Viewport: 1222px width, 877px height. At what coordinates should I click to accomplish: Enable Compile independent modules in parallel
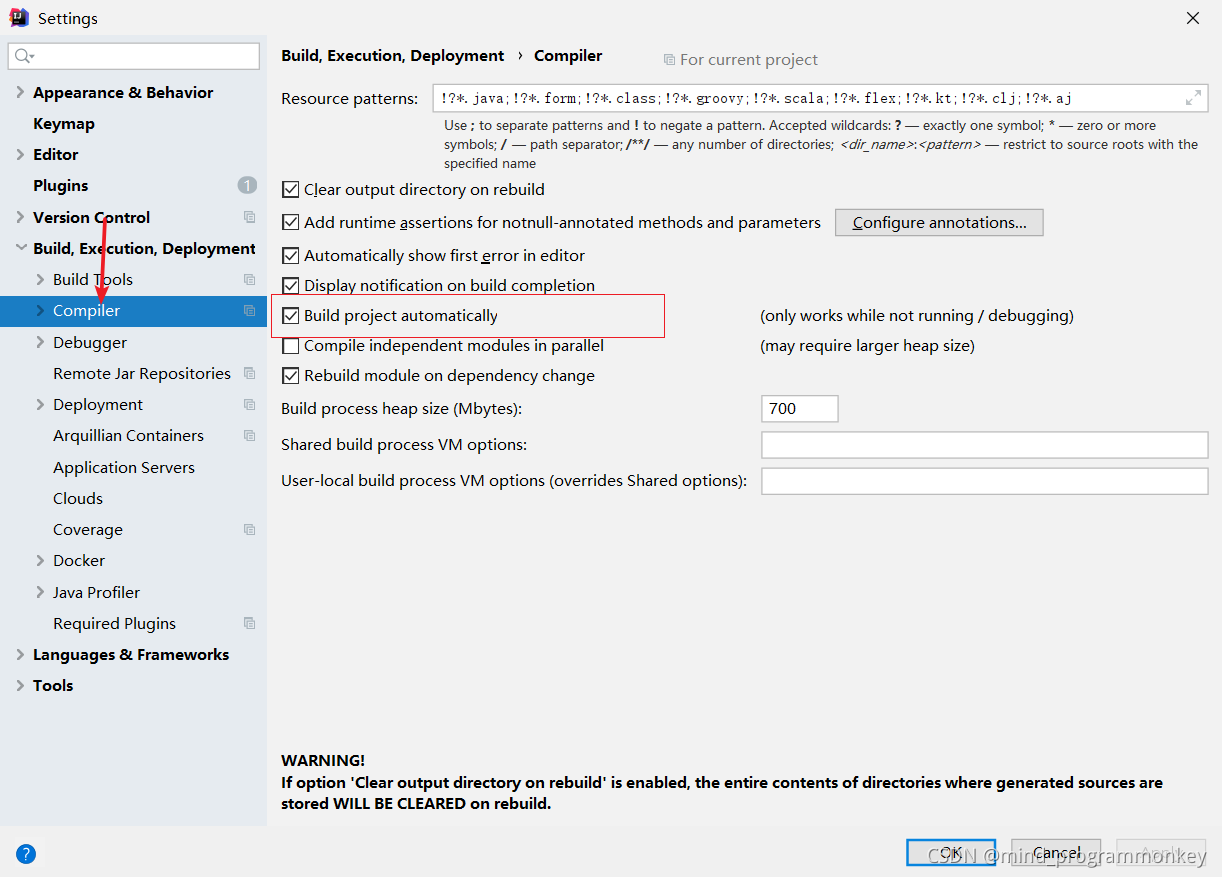(x=291, y=345)
